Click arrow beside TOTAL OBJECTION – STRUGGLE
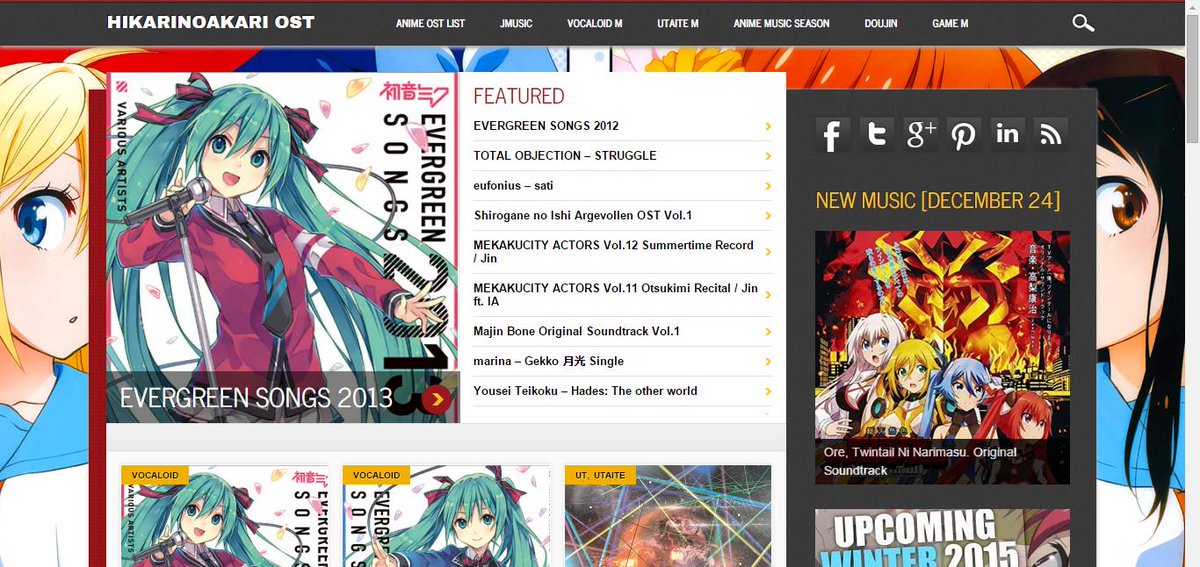The height and width of the screenshot is (567, 1200). 768,156
